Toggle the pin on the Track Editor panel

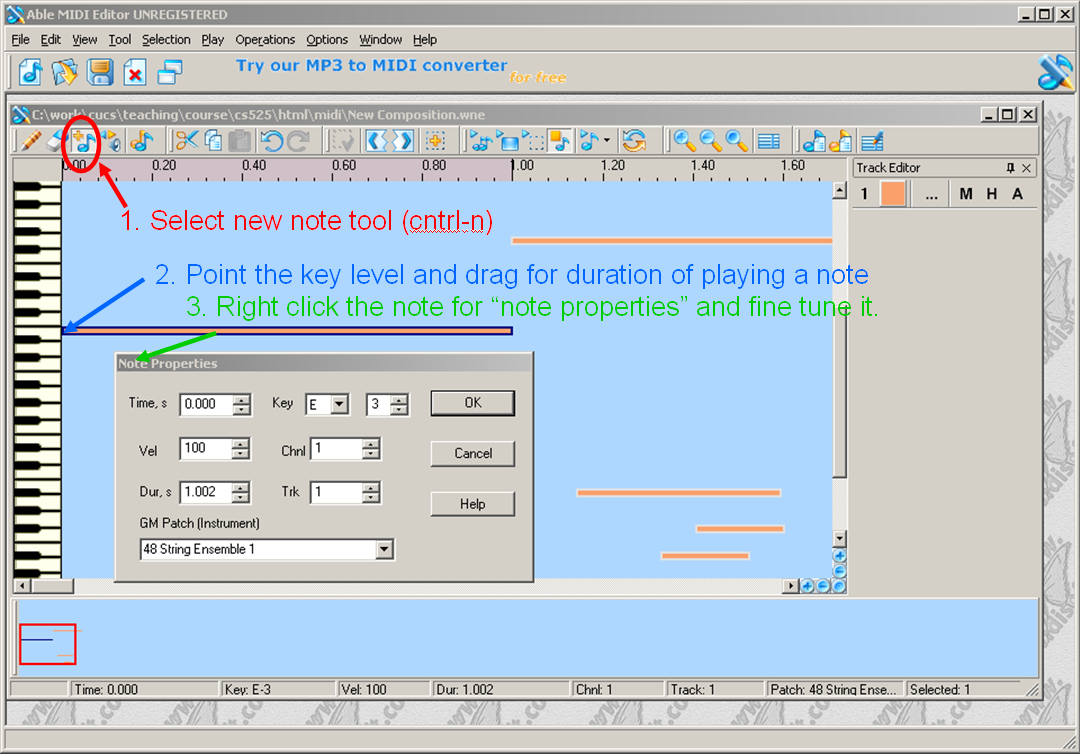click(x=1011, y=167)
